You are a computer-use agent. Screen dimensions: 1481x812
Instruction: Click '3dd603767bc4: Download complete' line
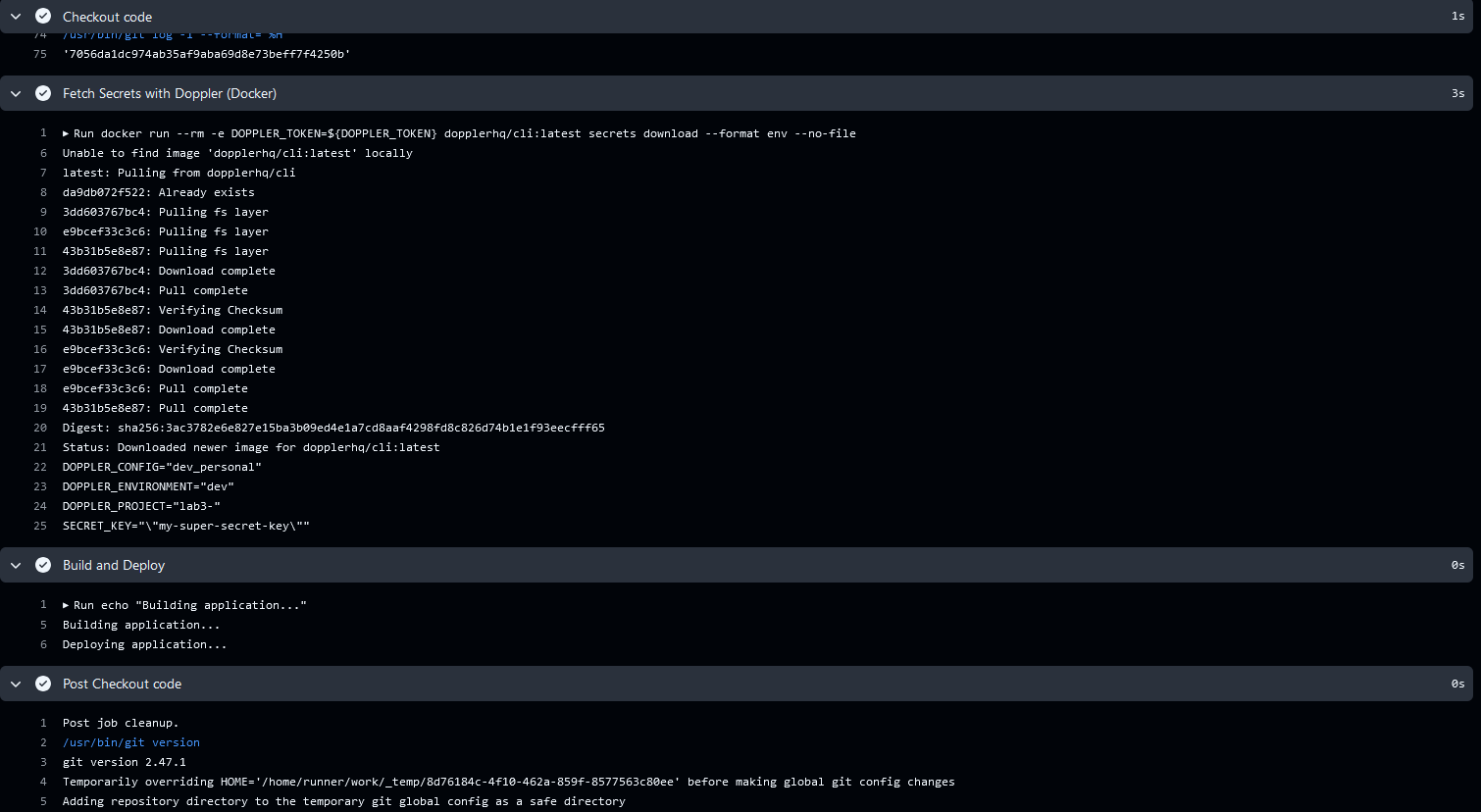click(169, 271)
